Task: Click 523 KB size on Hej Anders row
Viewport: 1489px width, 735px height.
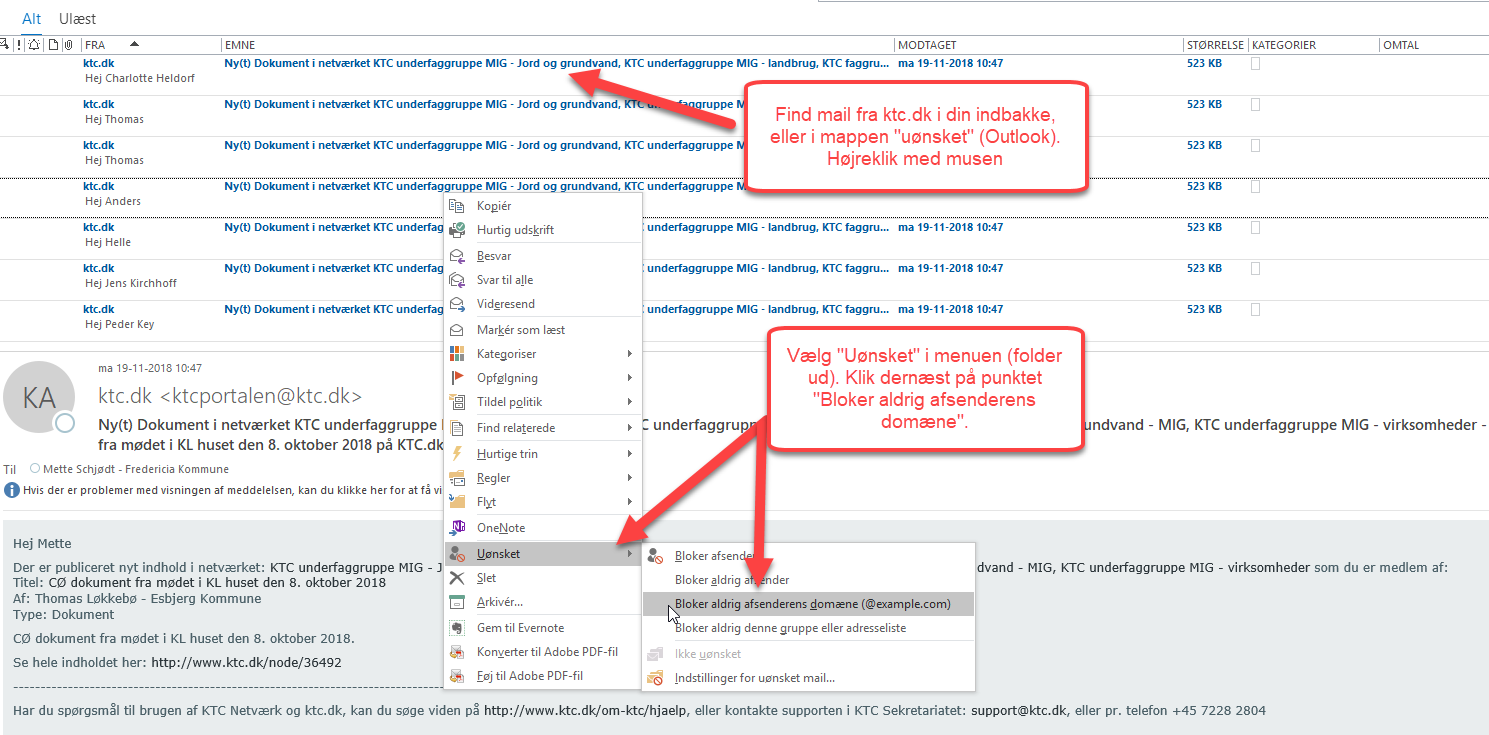Action: click(1204, 186)
